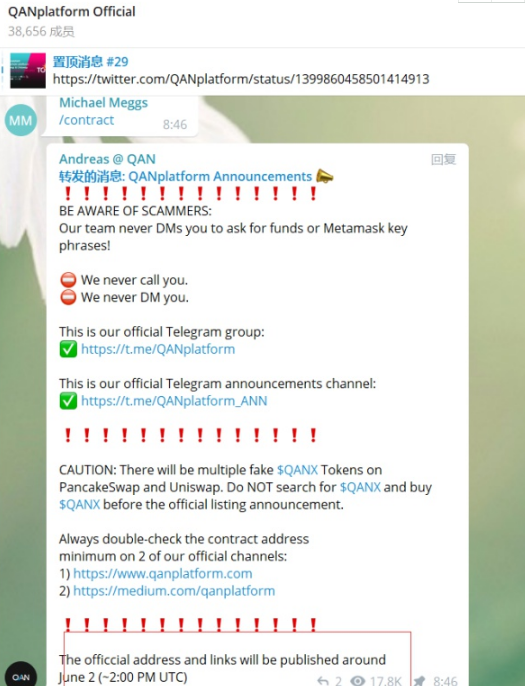
Task: Click the /contract command text
Action: tap(87, 120)
